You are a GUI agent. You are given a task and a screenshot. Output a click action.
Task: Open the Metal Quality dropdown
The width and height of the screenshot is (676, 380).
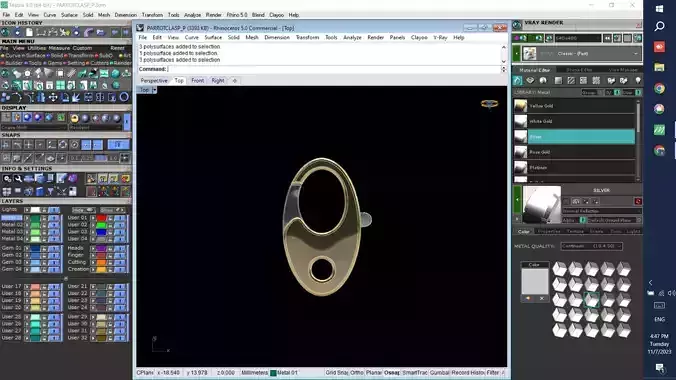tap(592, 246)
